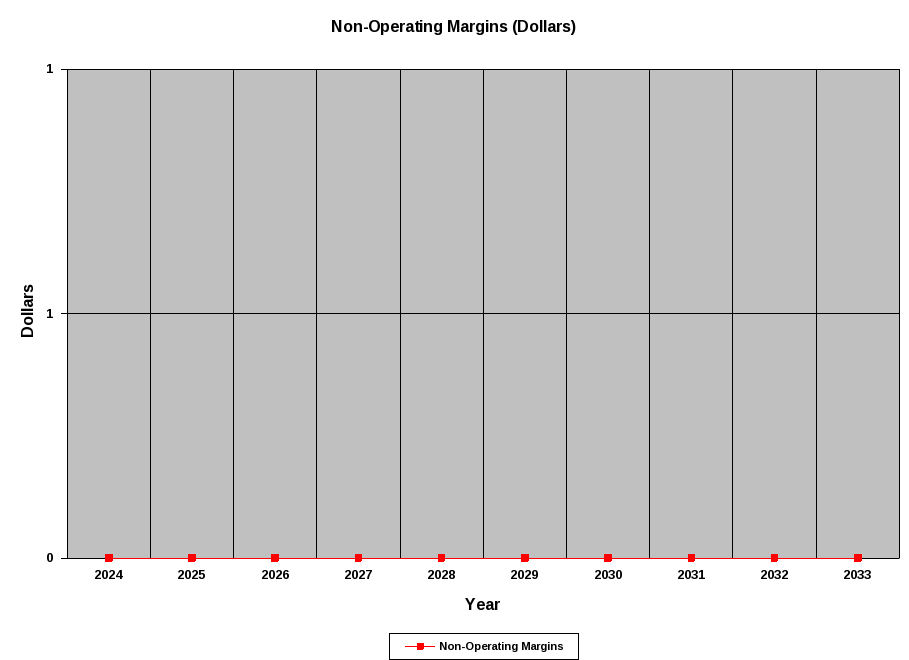Click the 2032 data point marker
Screen dimensions: 909x660
tap(774, 558)
